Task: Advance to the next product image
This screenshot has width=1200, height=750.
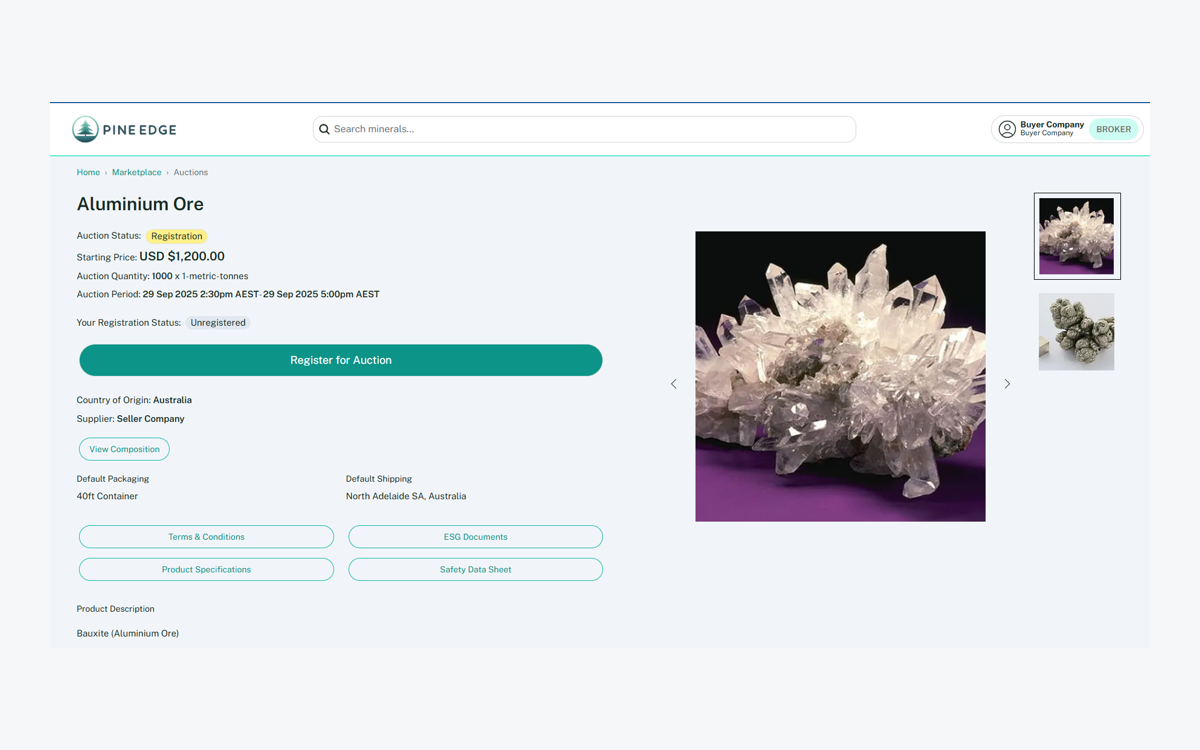Action: [1007, 384]
